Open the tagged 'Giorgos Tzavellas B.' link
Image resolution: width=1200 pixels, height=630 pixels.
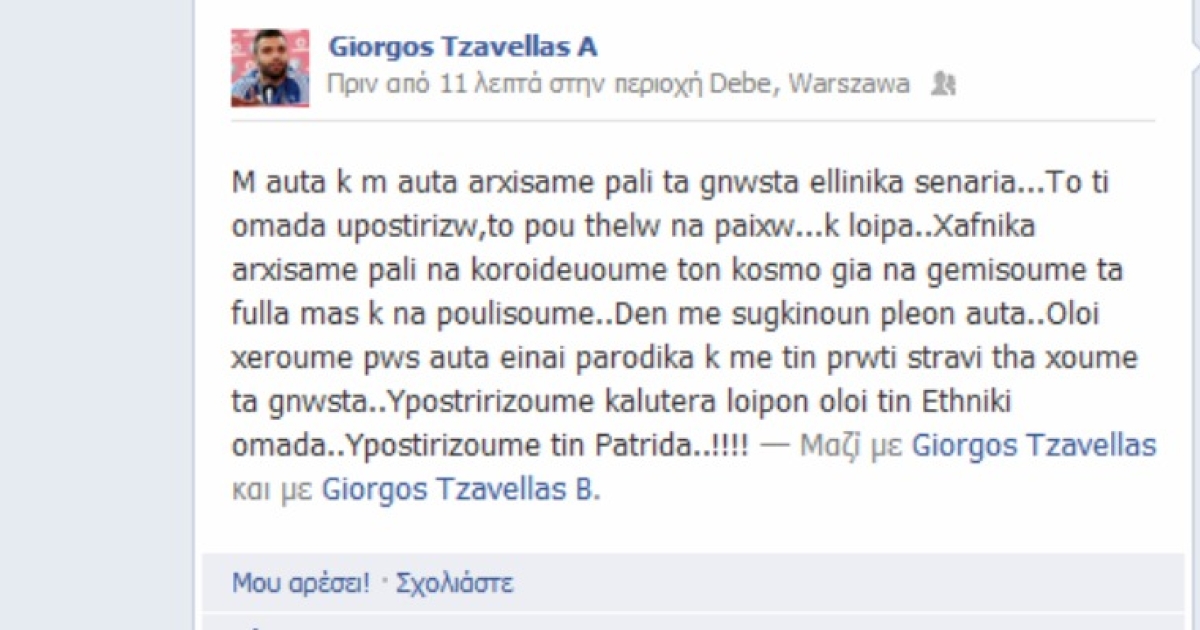[x=461, y=490]
